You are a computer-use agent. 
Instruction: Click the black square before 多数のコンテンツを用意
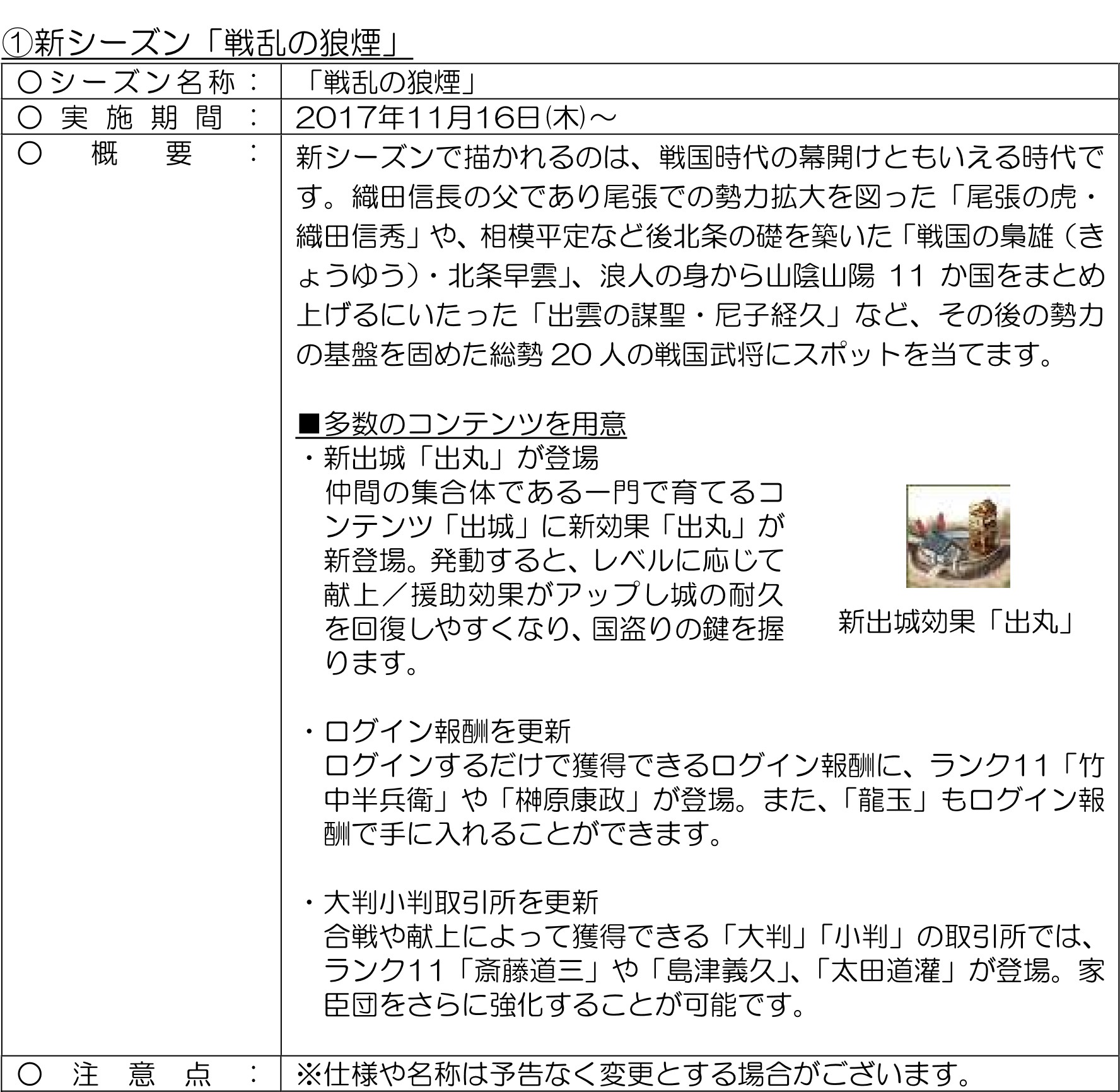pyautogui.click(x=308, y=424)
